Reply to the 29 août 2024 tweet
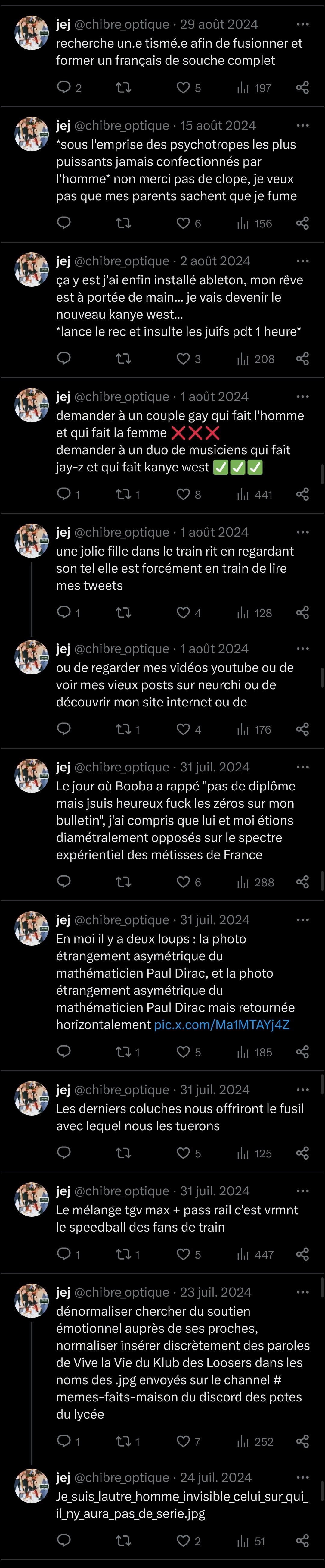Image resolution: width=325 pixels, height=1568 pixels. click(x=64, y=88)
